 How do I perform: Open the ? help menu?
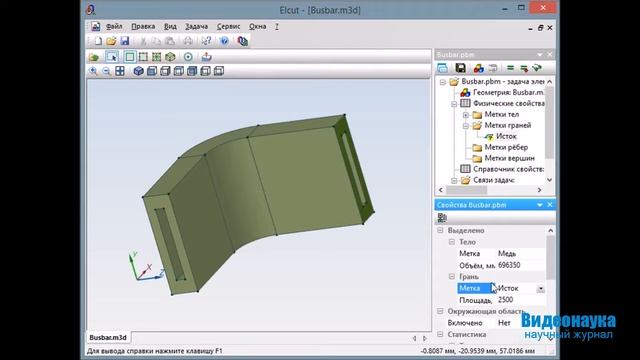[x=277, y=27]
